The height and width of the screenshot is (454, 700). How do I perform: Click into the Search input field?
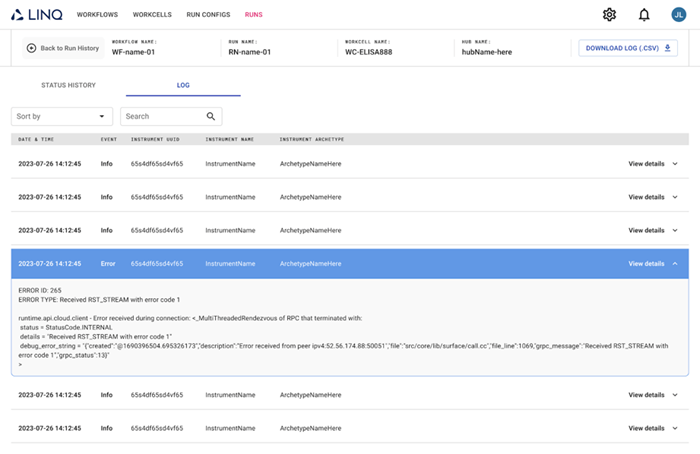pos(160,116)
